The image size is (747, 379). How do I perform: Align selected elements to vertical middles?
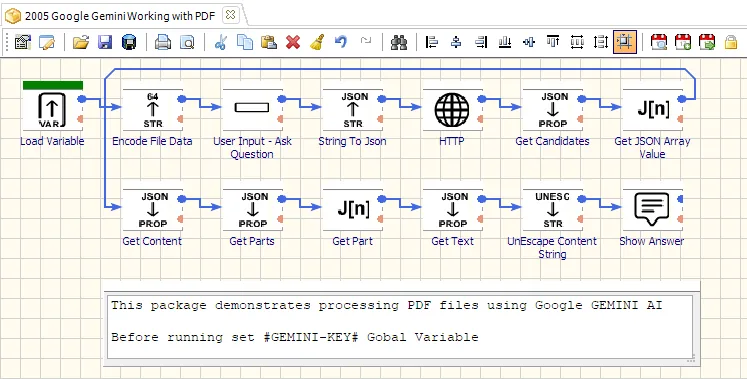pos(529,42)
